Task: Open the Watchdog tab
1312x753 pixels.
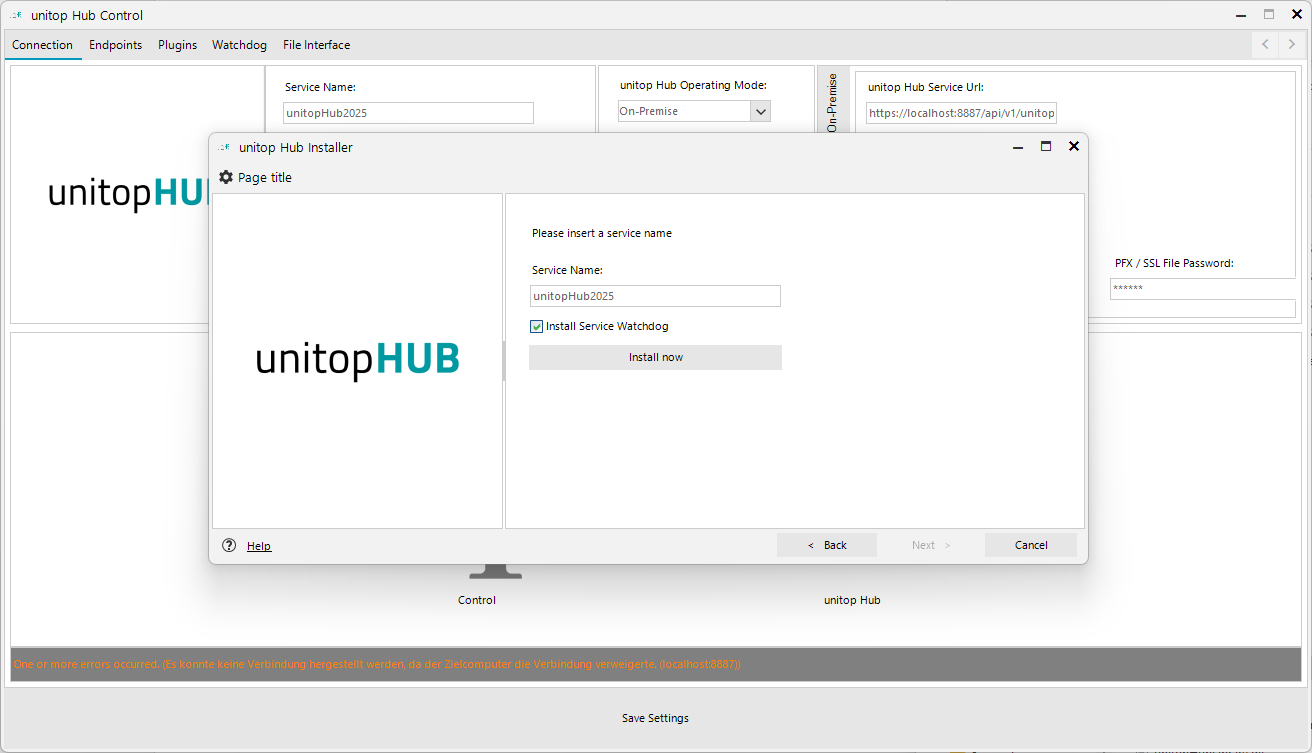Action: 239,45
